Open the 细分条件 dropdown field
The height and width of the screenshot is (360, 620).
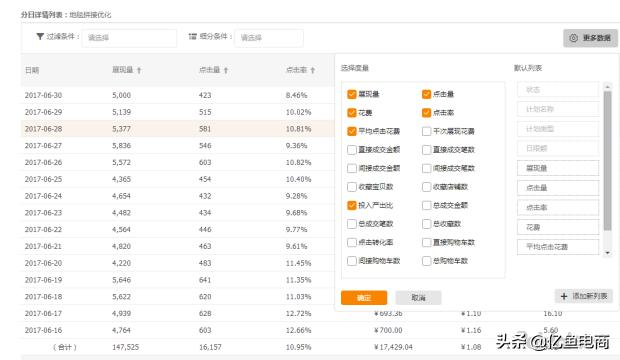269,38
